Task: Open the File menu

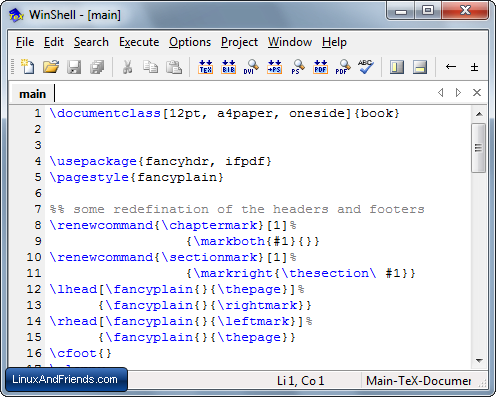Action: tap(25, 42)
